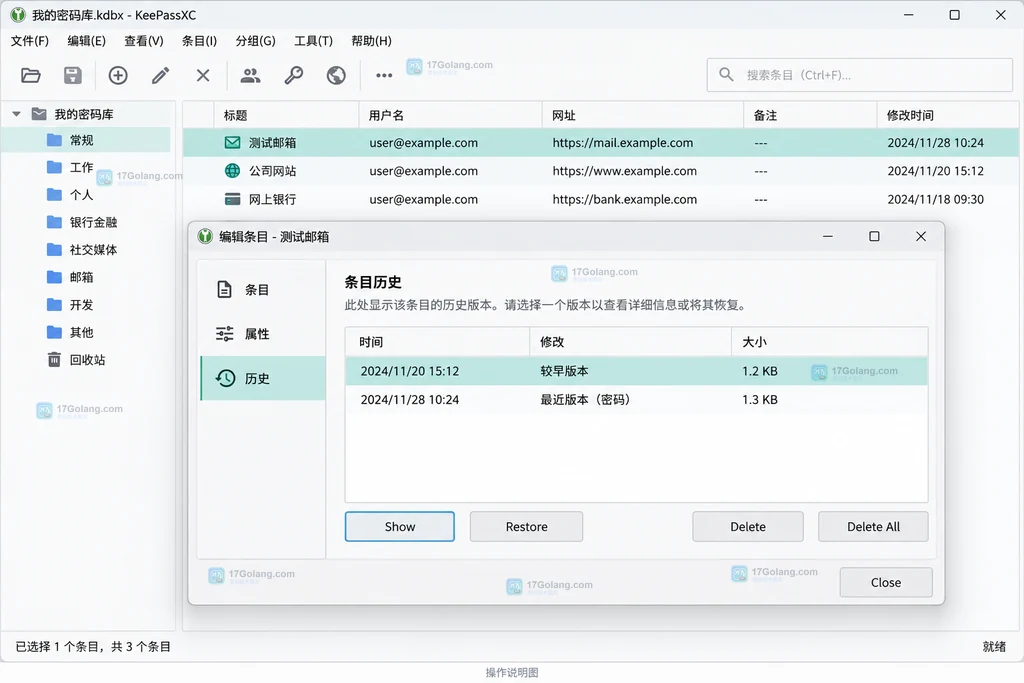Click the copy password key icon
Screen dimensions: 1024x683
[x=293, y=75]
